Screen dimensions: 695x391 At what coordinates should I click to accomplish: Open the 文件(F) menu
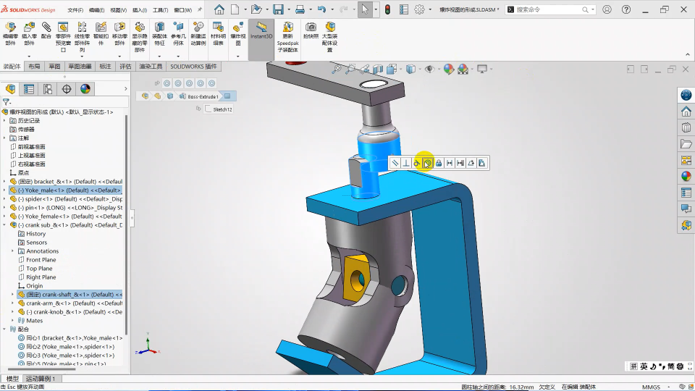pos(75,10)
